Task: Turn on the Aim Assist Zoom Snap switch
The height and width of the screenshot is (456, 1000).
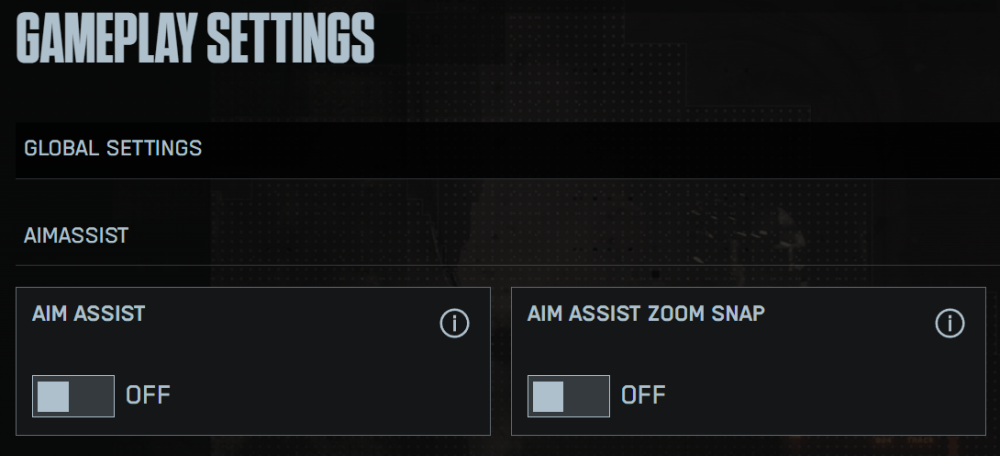Action: point(568,396)
